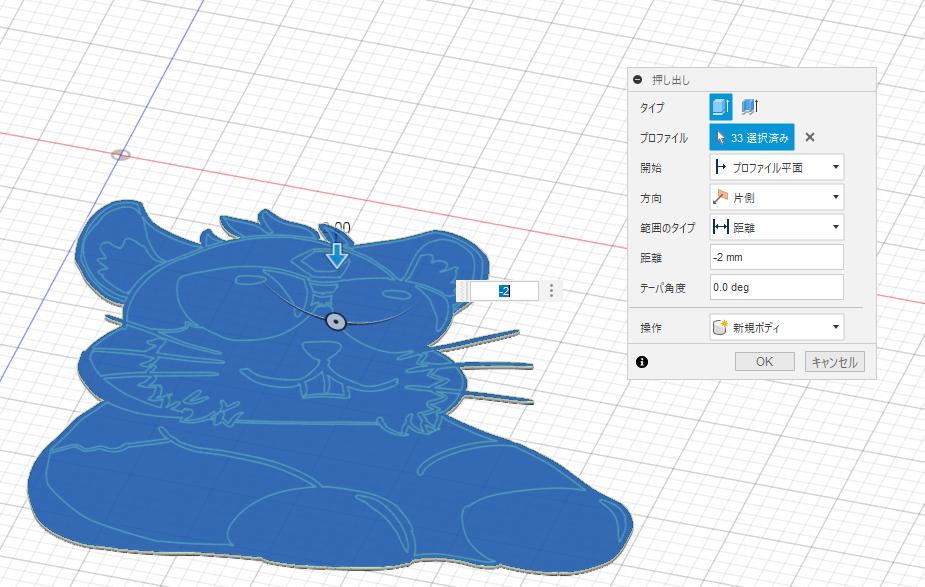Click the blue distance arrow manipulator
The image size is (925, 587).
coord(337,255)
